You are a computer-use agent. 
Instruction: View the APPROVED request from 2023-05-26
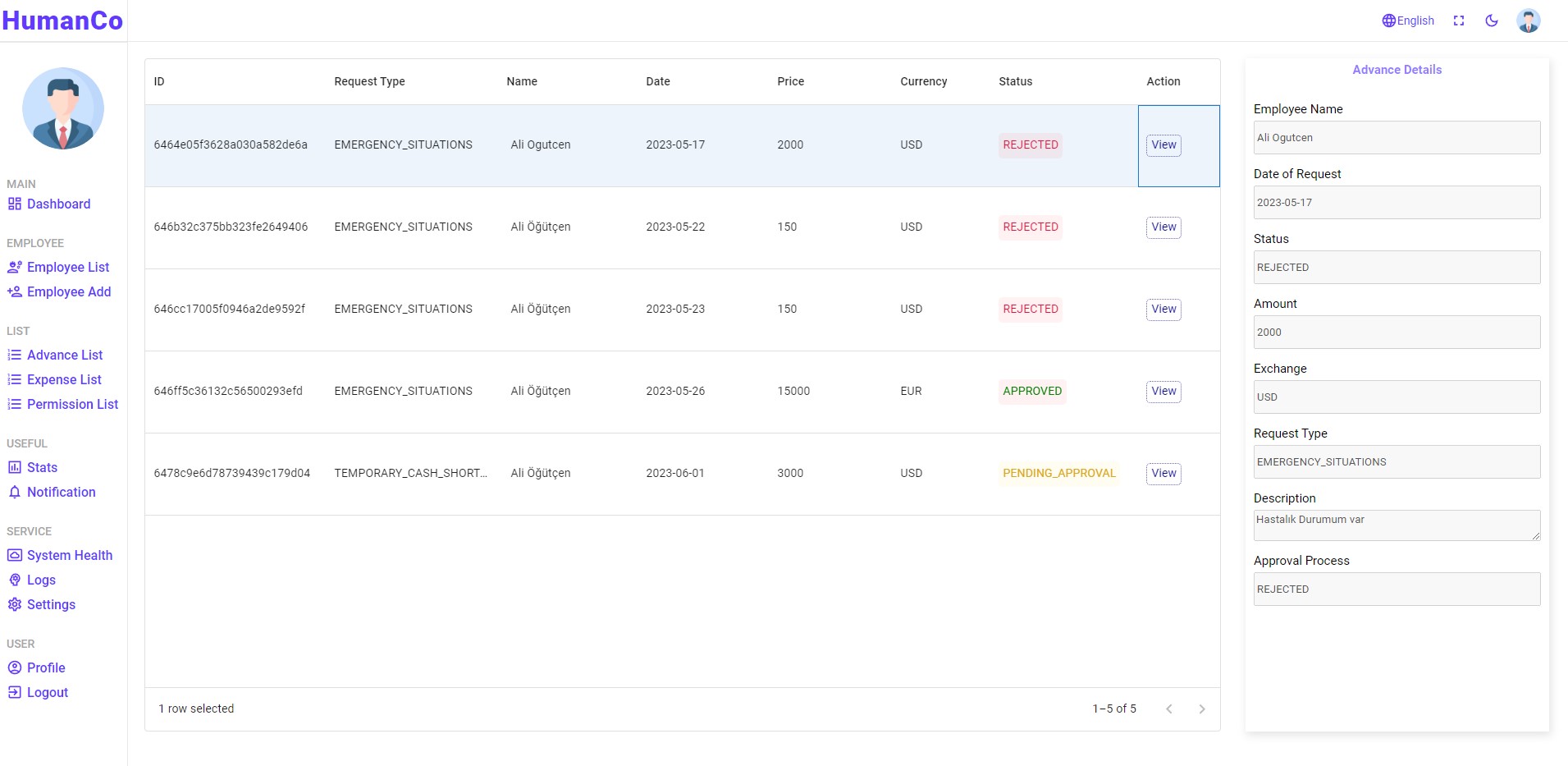(x=1163, y=391)
